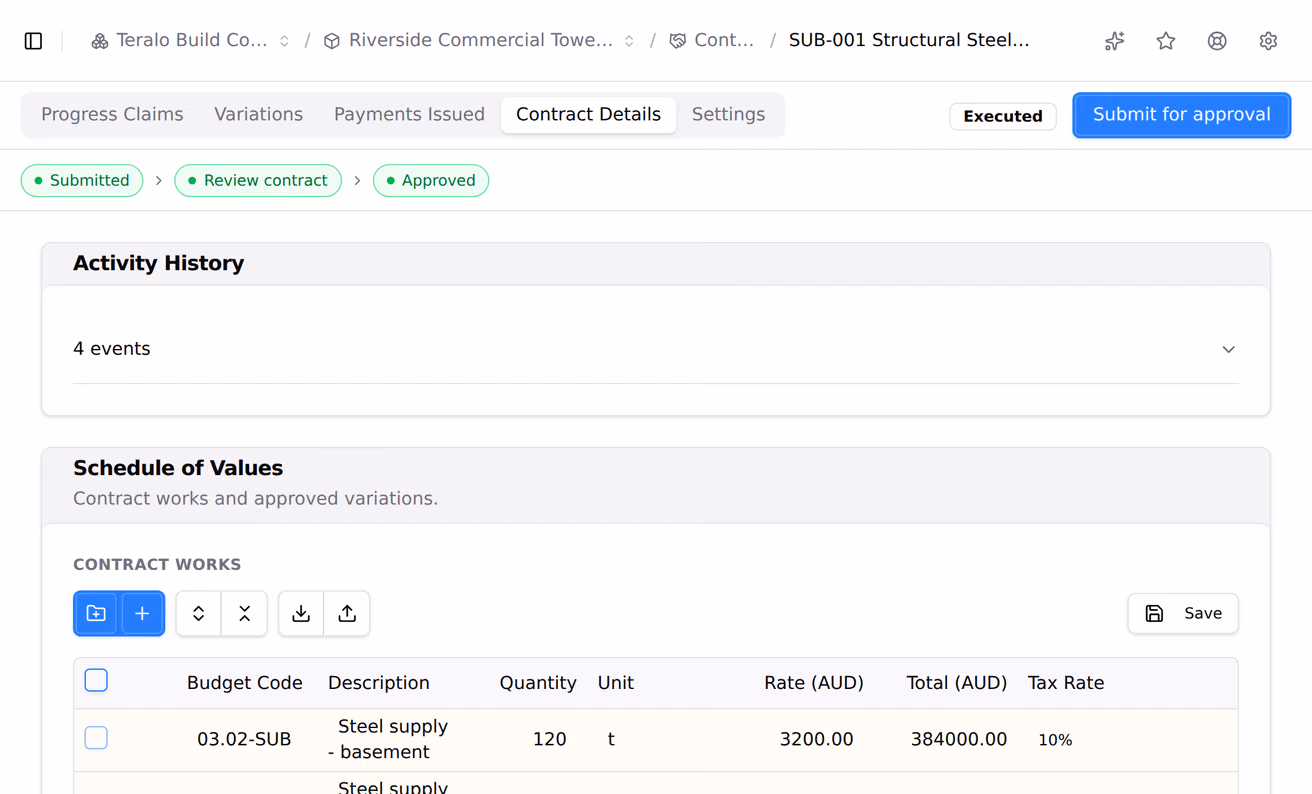Go to the Settings tab
Viewport: 1312px width, 794px height.
click(728, 114)
